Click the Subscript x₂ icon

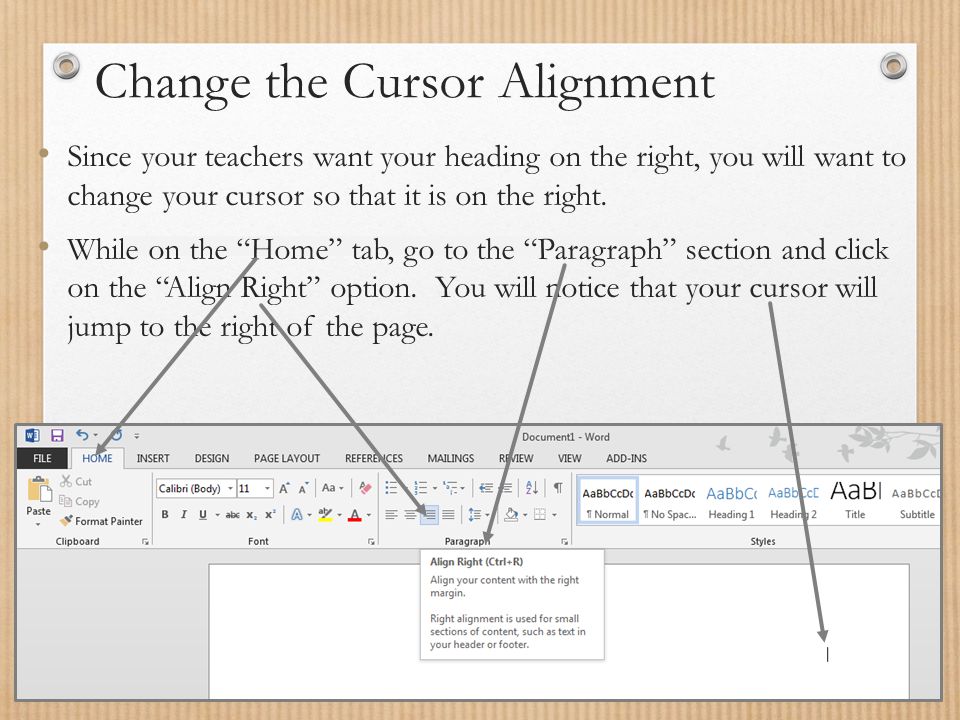(252, 515)
